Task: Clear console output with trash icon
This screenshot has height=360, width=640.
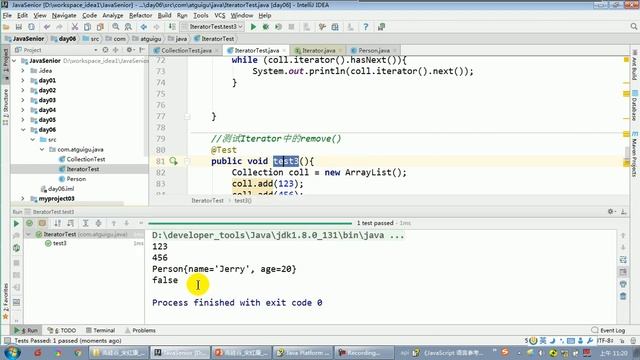Action: click(623, 296)
